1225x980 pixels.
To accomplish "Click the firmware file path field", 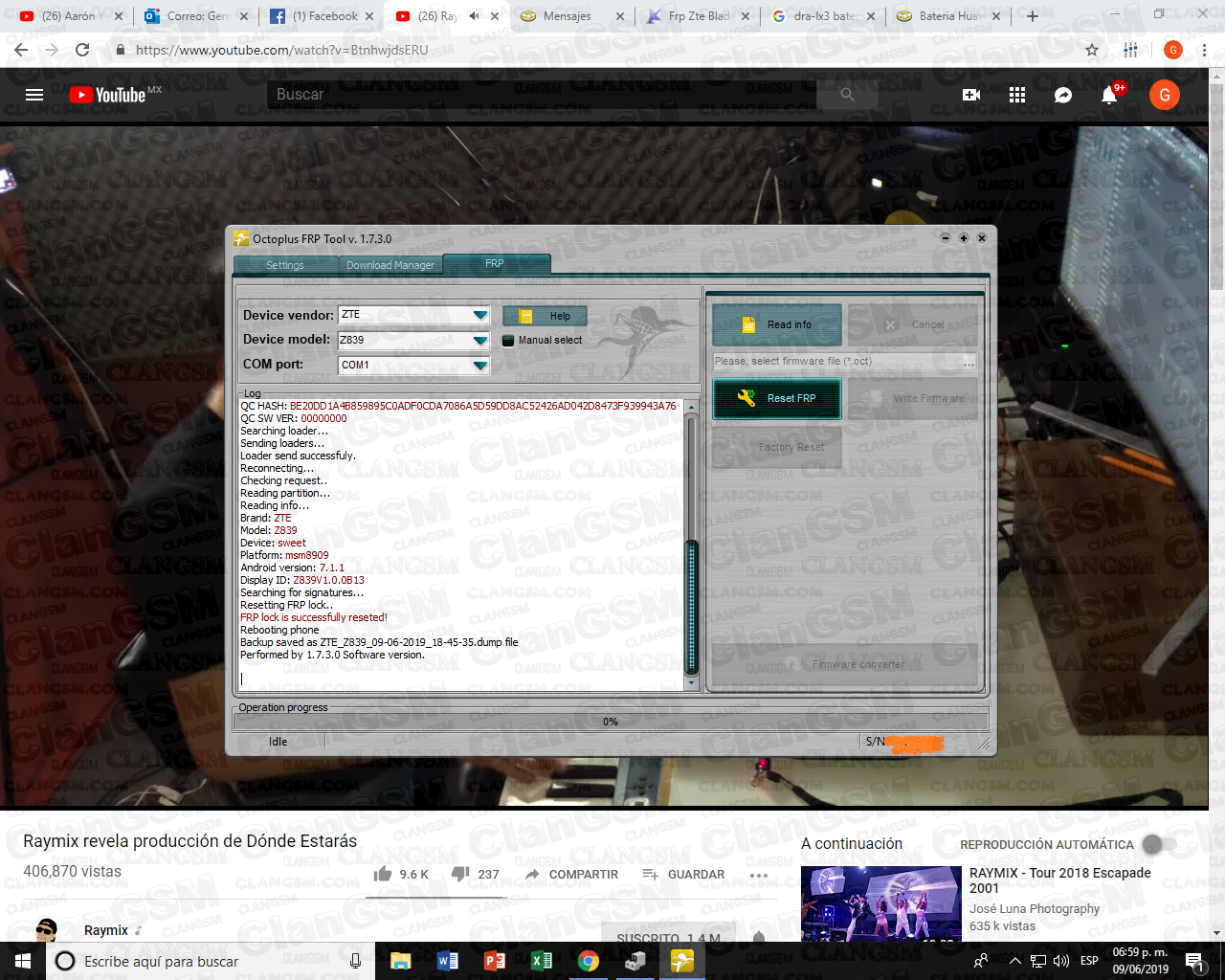I will coord(836,362).
